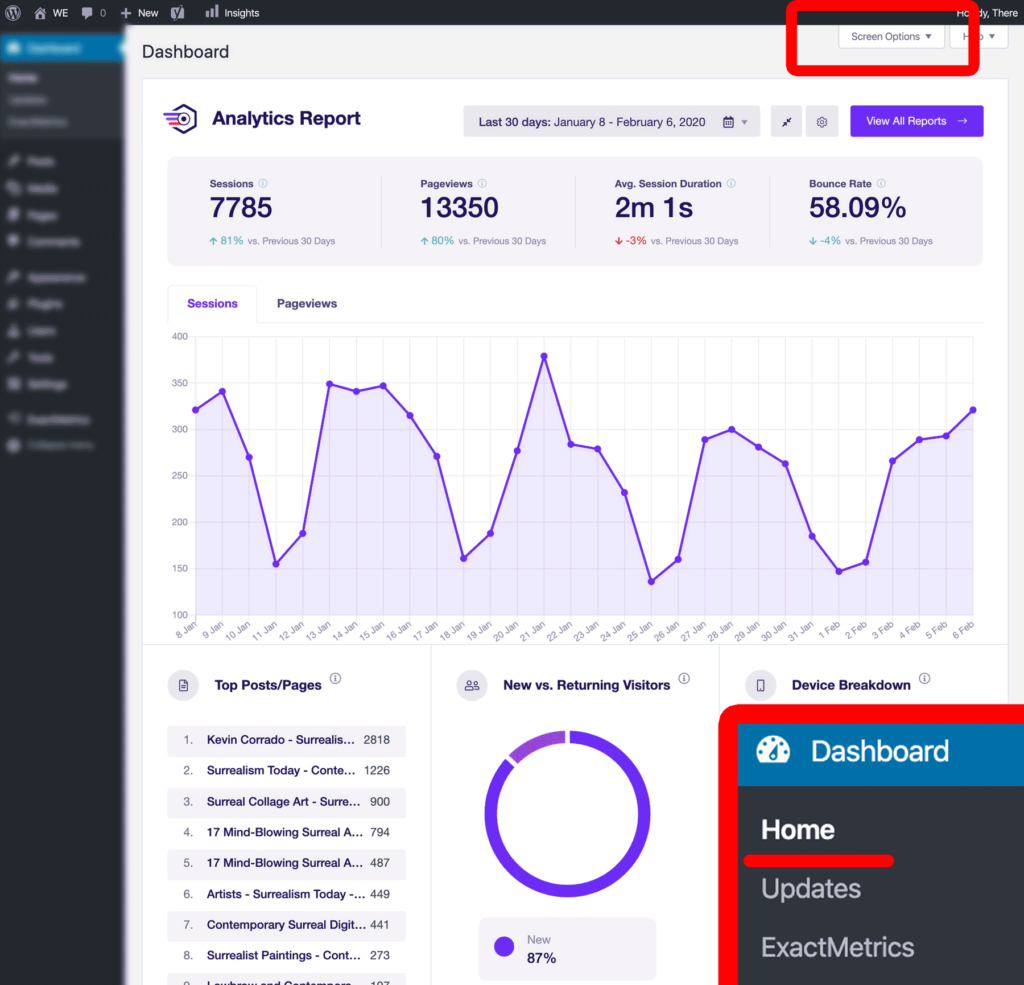
Task: Click the New vs. Returning Visitors people icon
Action: pyautogui.click(x=472, y=685)
